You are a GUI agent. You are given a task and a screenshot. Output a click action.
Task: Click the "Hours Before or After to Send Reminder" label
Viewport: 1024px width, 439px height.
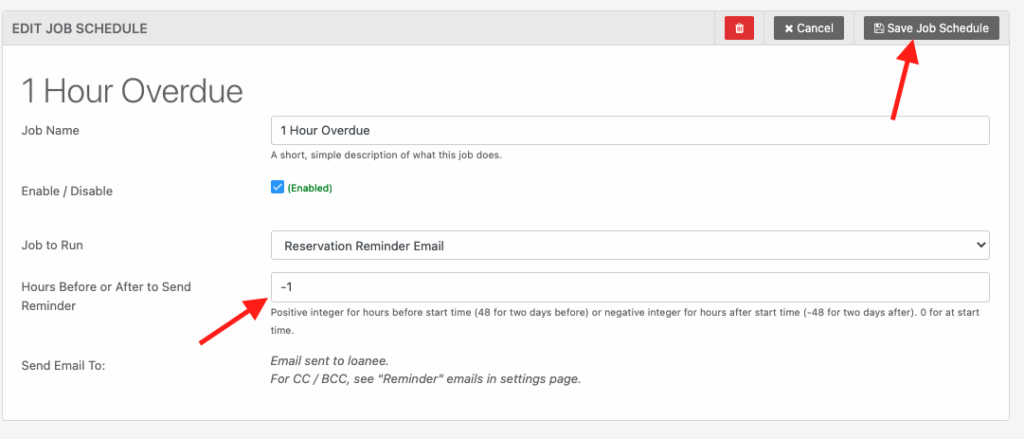(x=106, y=296)
